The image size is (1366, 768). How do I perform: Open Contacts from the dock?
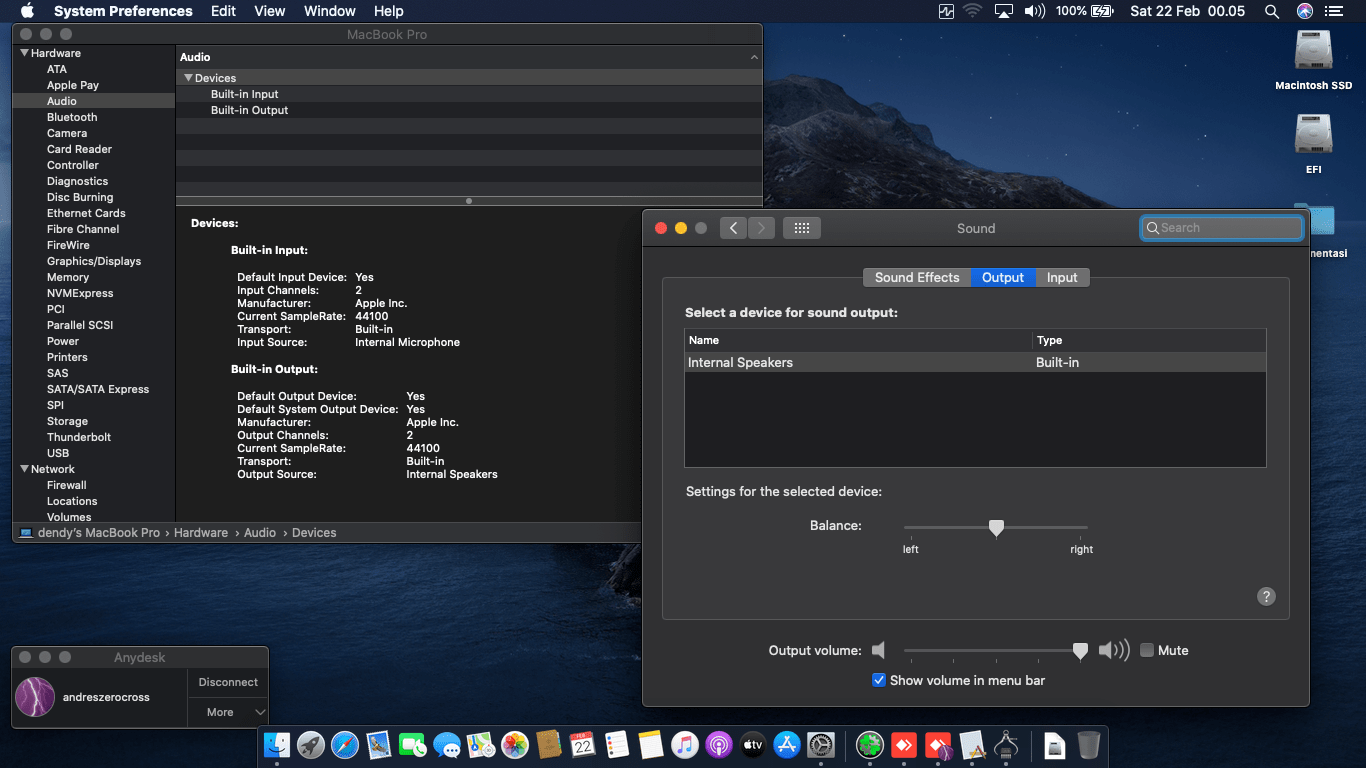tap(548, 744)
